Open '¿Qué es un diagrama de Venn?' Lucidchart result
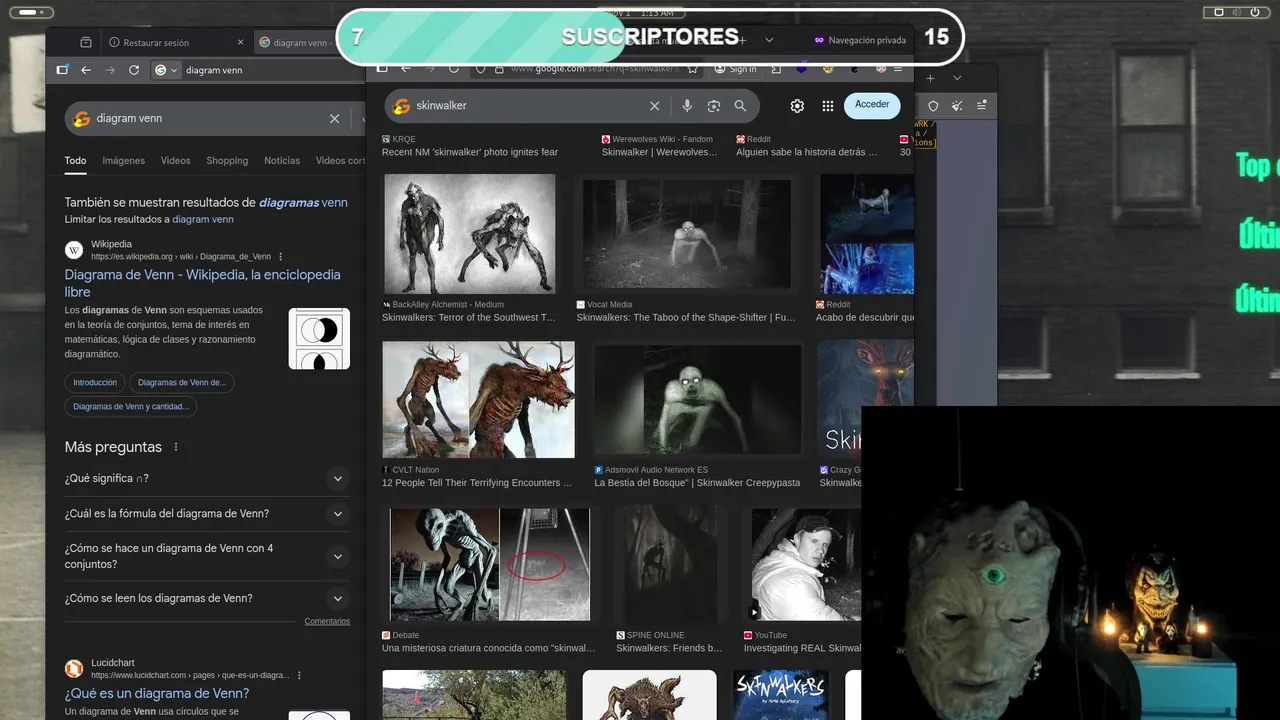The image size is (1280, 720). coord(157,693)
